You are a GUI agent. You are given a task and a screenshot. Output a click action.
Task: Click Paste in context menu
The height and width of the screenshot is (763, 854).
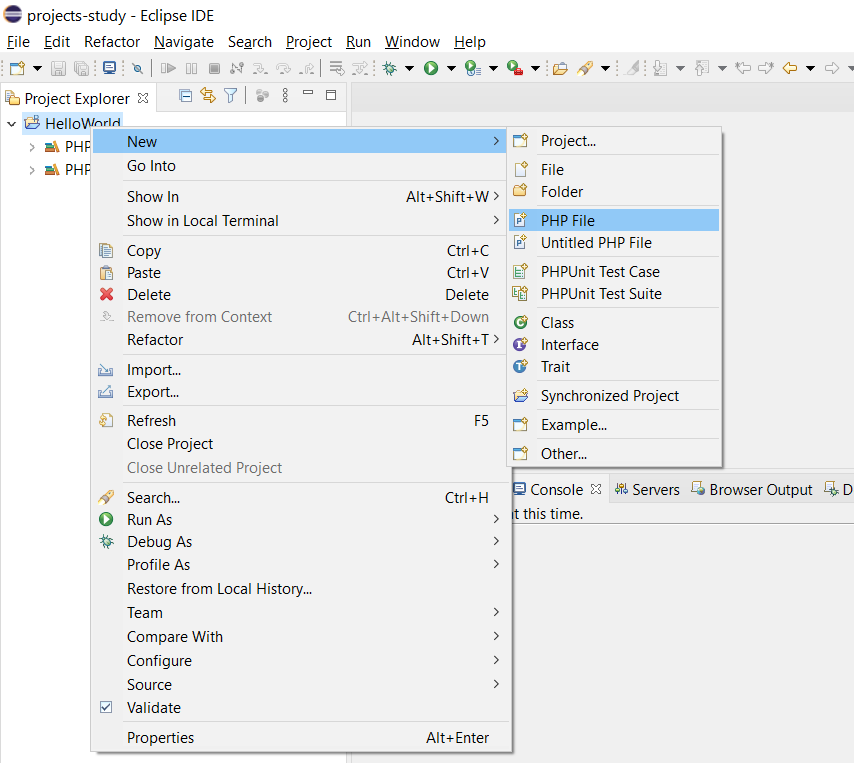tap(301, 273)
